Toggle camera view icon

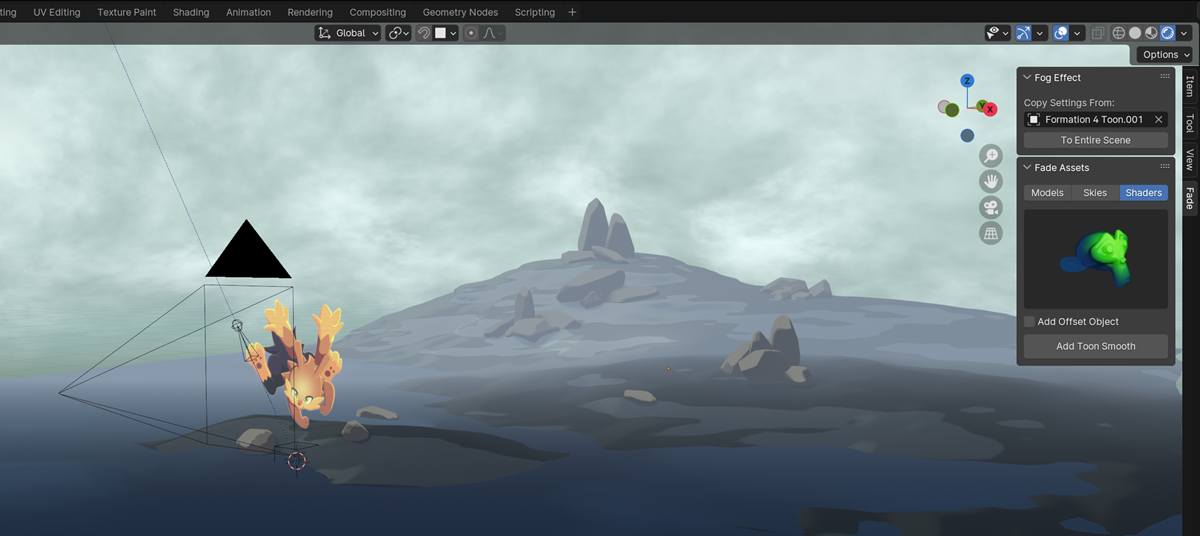pyautogui.click(x=990, y=208)
